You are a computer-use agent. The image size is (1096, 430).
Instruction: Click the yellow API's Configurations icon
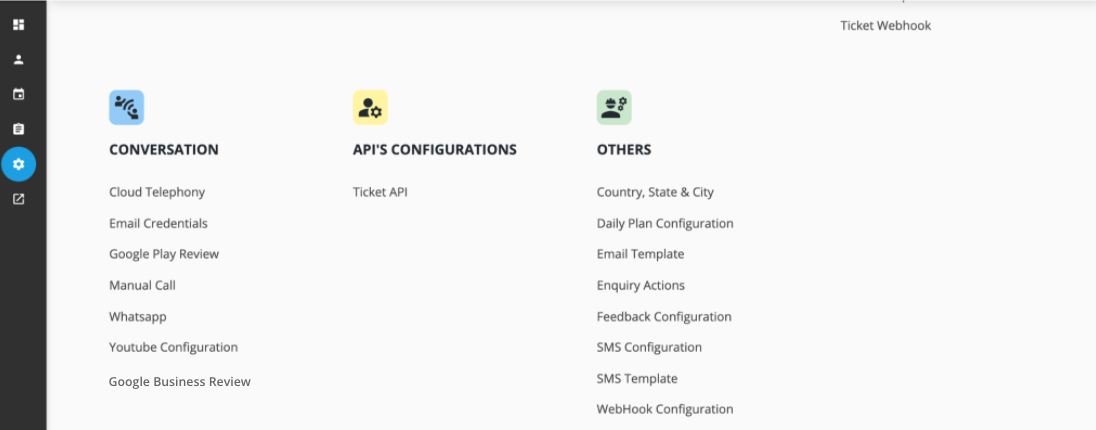(370, 108)
